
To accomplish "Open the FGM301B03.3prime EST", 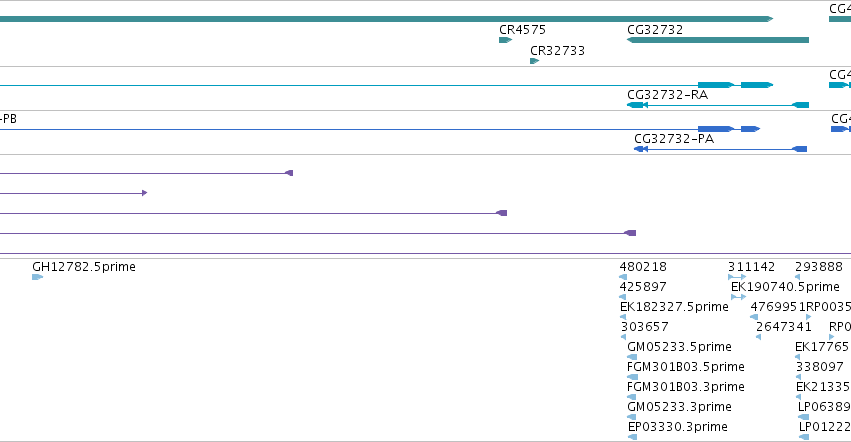I will click(685, 387).
